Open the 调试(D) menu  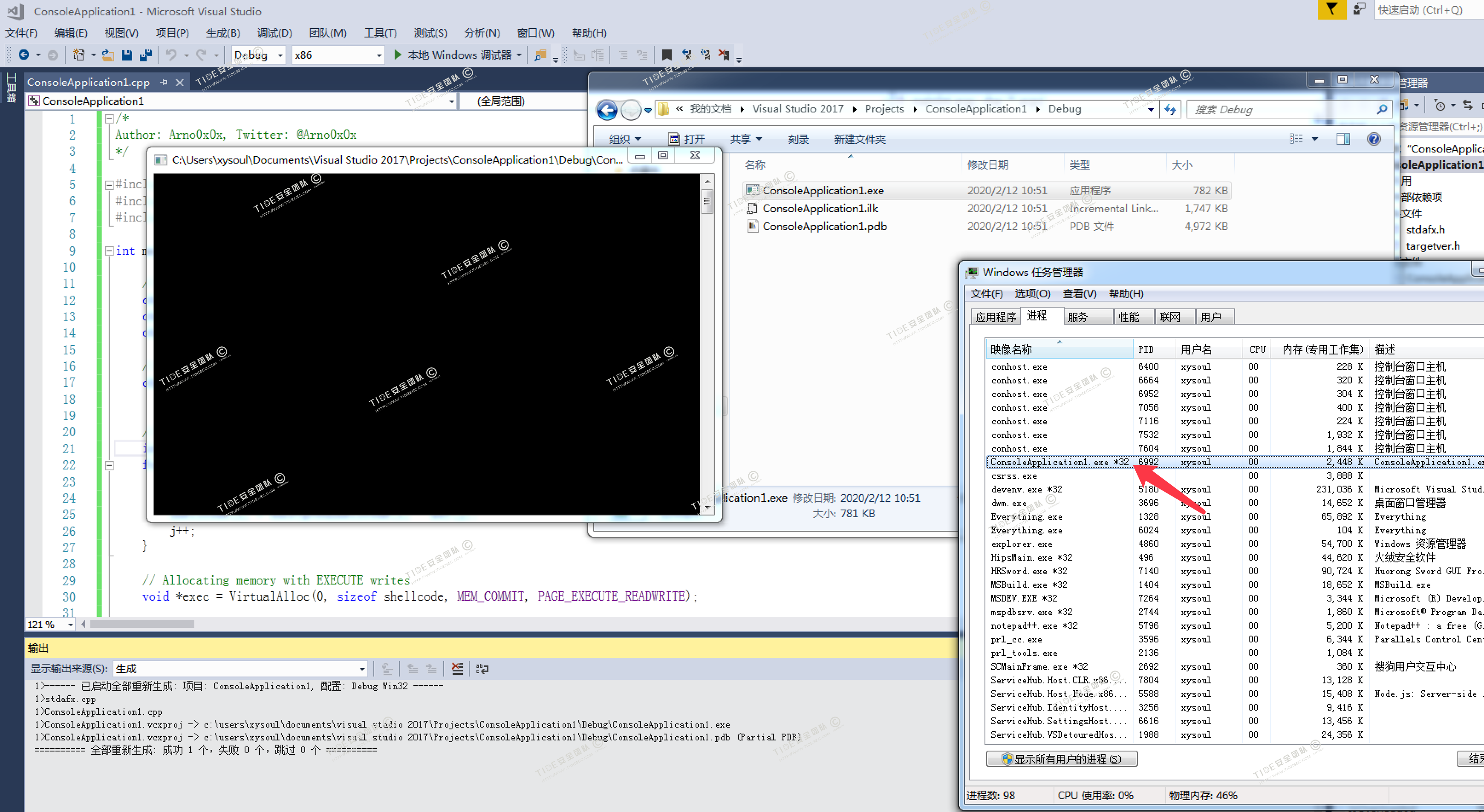[274, 33]
